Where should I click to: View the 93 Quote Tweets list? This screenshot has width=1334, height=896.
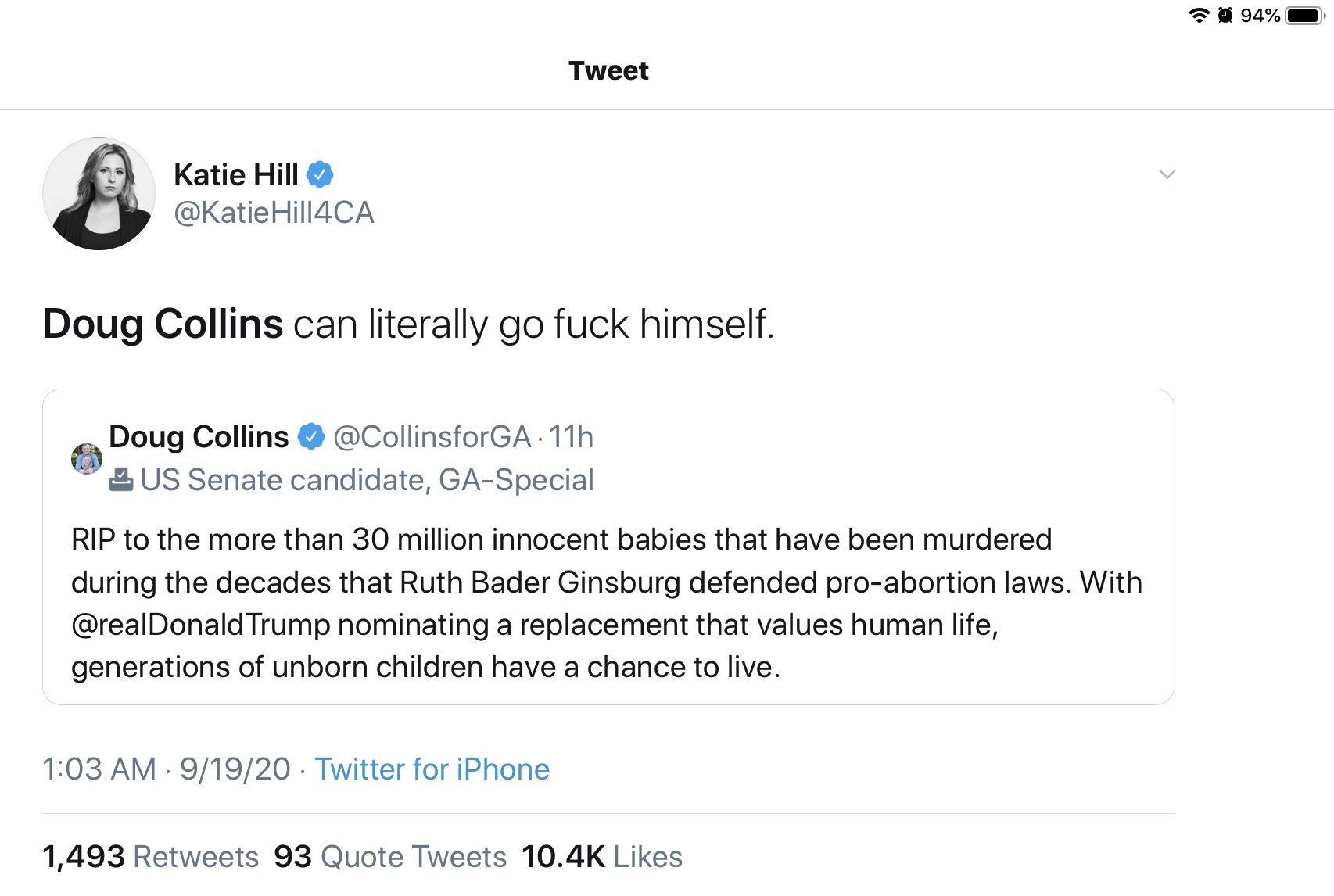tap(390, 857)
